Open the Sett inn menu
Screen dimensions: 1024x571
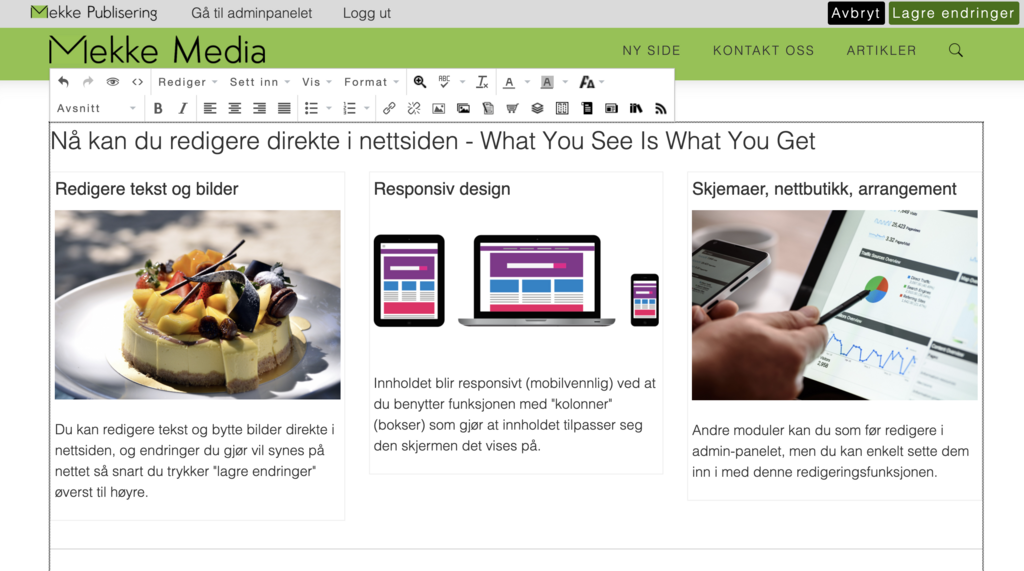(259, 82)
